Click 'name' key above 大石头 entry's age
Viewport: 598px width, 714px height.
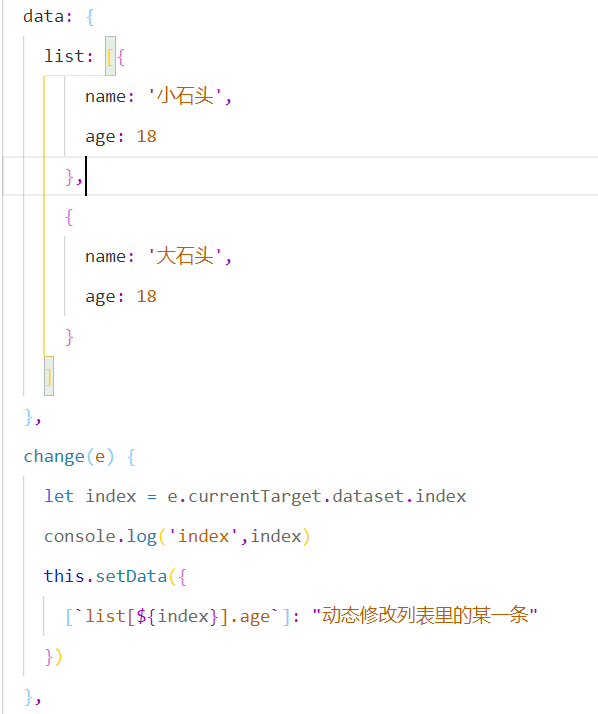[106, 256]
